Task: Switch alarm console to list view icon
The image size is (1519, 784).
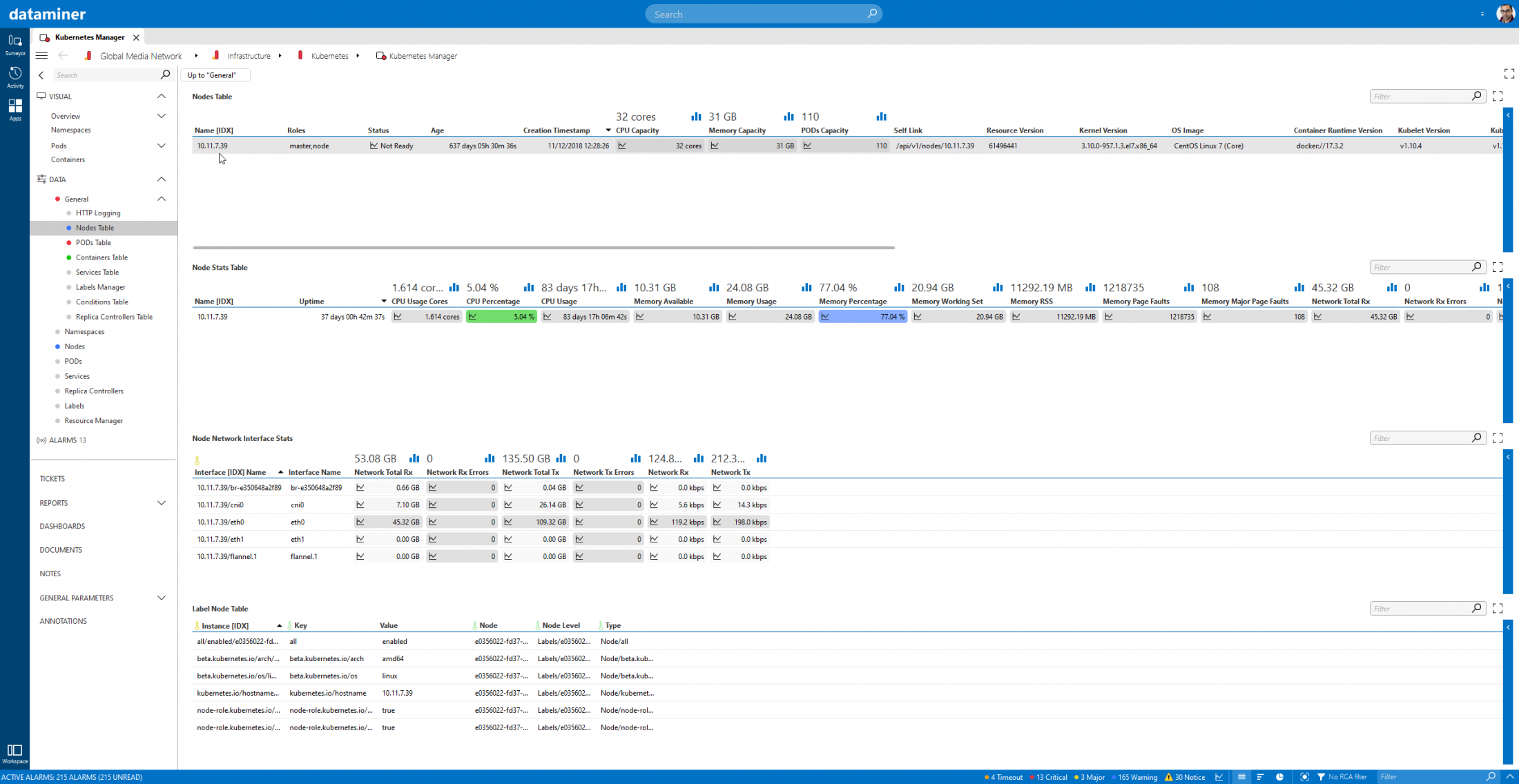Action: [x=1241, y=777]
